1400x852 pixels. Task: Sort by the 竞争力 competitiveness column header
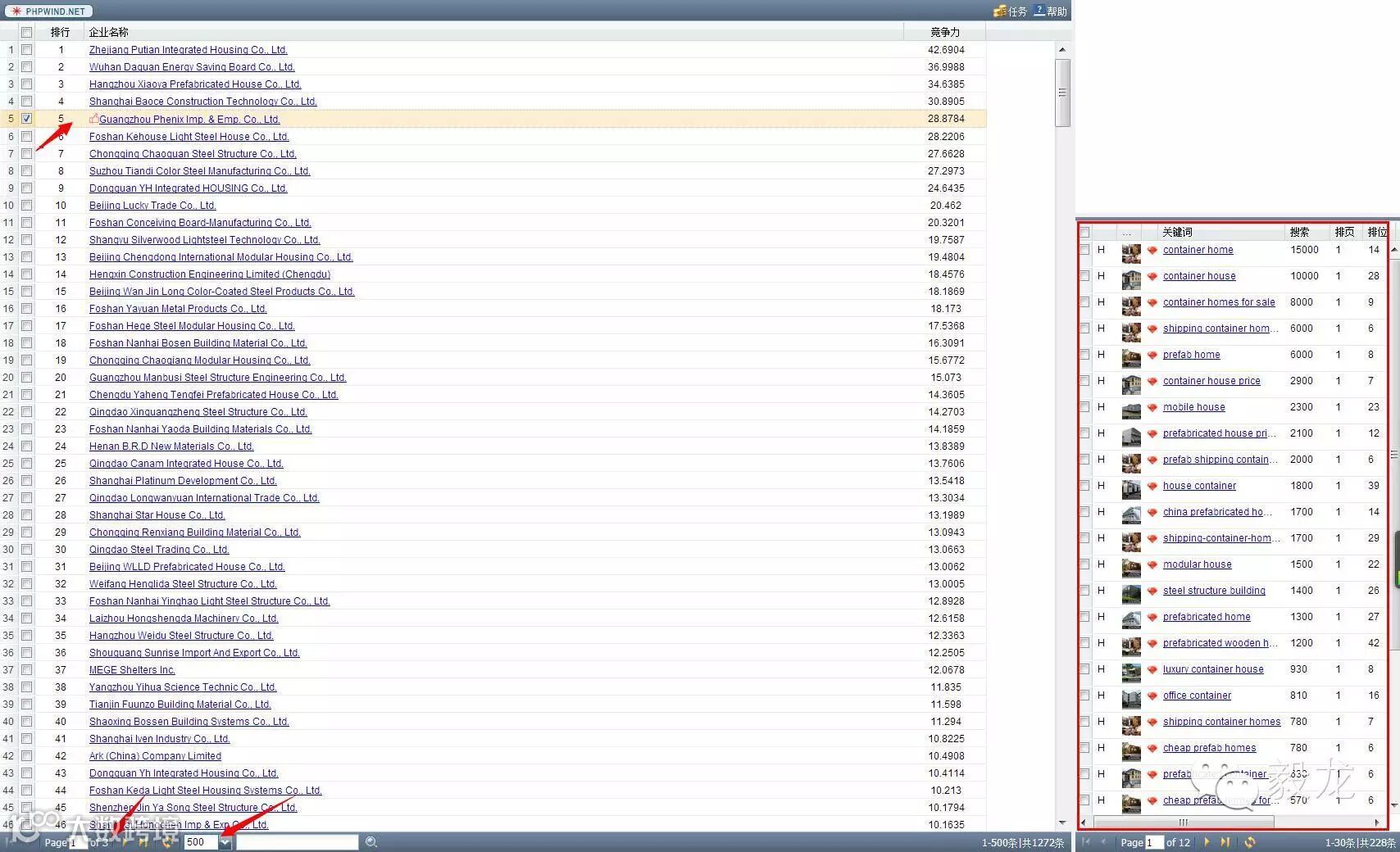tap(945, 33)
